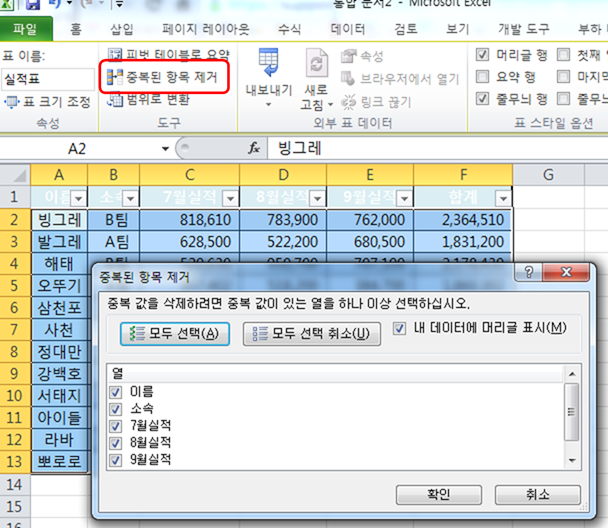This screenshot has height=528, width=608.
Task: Uncheck the 이름 column checkbox
Action: click(x=116, y=392)
